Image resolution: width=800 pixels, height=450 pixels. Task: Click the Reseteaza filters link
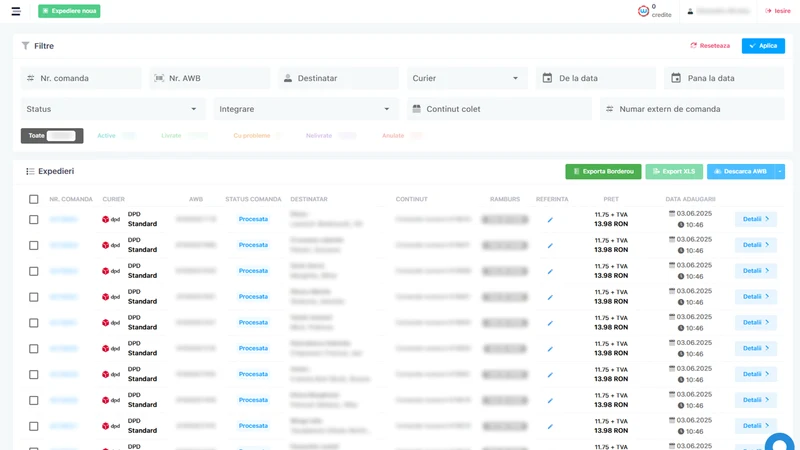click(x=710, y=46)
